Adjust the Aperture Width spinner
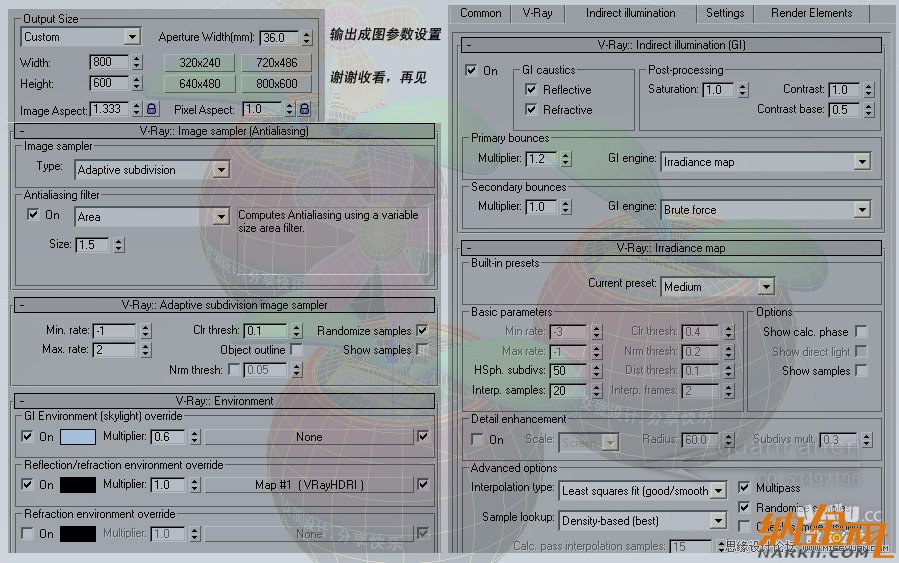Screen dimensions: 899x563 coord(307,38)
